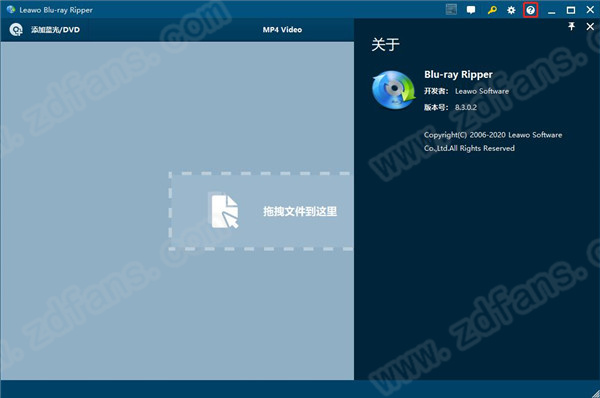Open the MP4 Video format selector
600x398 pixels.
pos(282,29)
